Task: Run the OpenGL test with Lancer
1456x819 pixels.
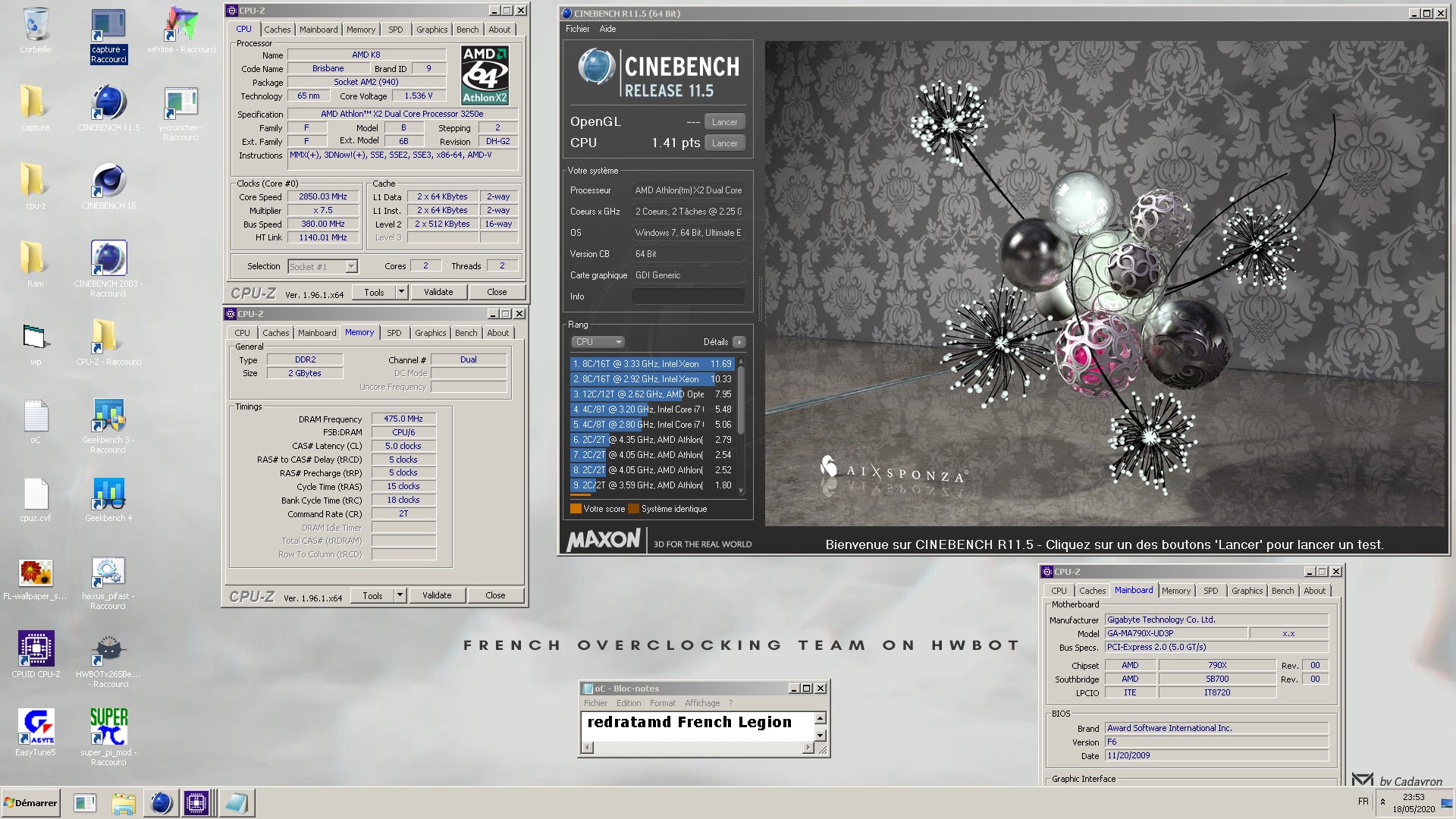Action: [724, 122]
